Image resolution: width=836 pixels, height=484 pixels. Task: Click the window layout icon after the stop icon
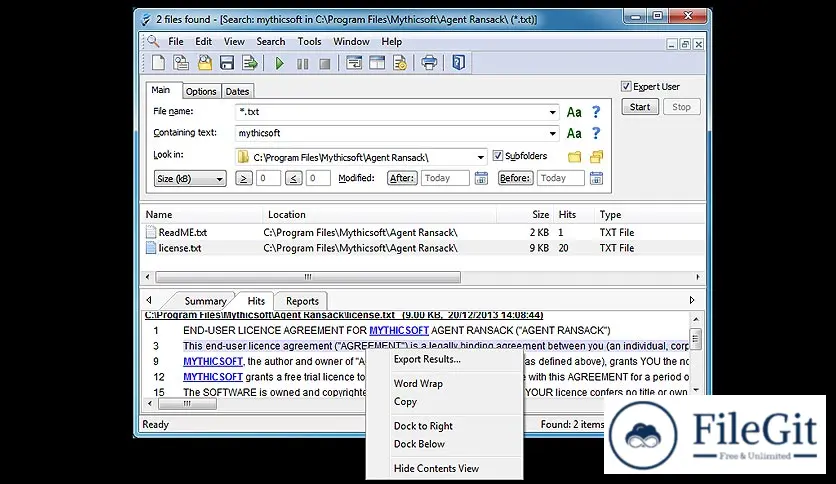(354, 63)
